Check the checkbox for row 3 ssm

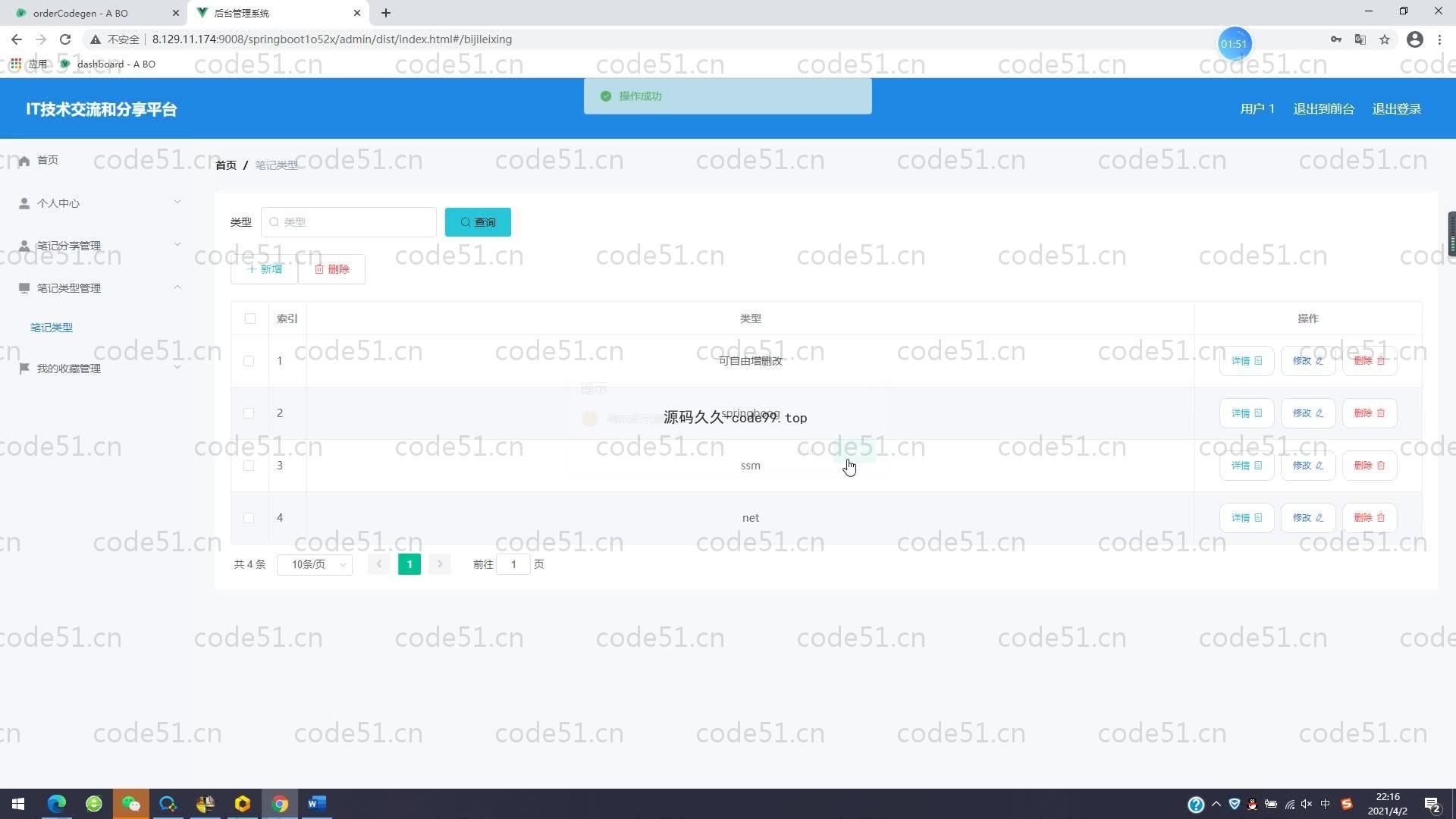tap(249, 466)
